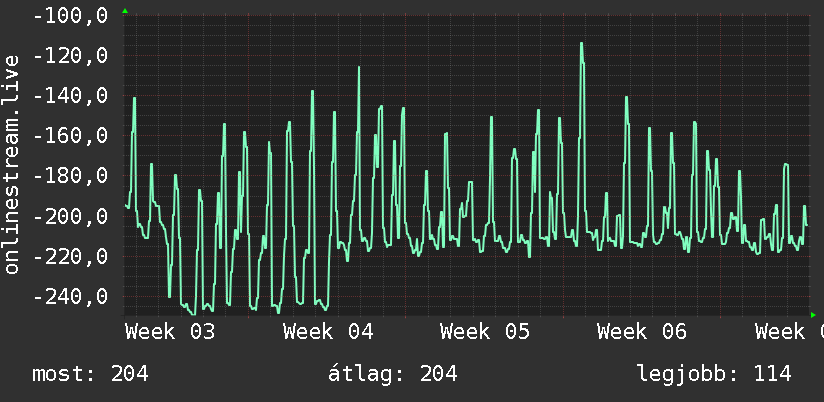
Task: Click the '-160,0' y-axis label
Action: tap(70, 136)
